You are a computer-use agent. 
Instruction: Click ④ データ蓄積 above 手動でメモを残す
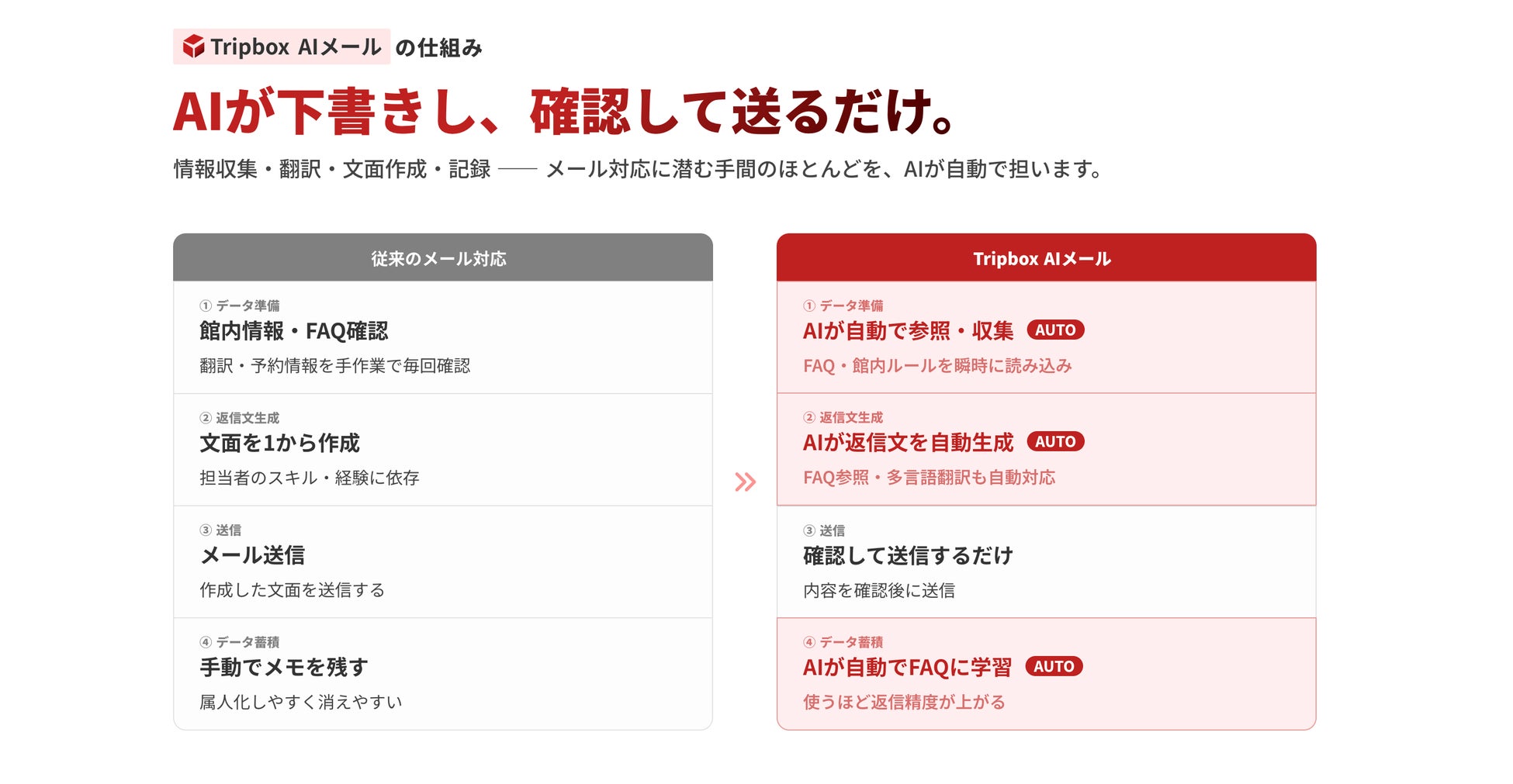click(239, 642)
